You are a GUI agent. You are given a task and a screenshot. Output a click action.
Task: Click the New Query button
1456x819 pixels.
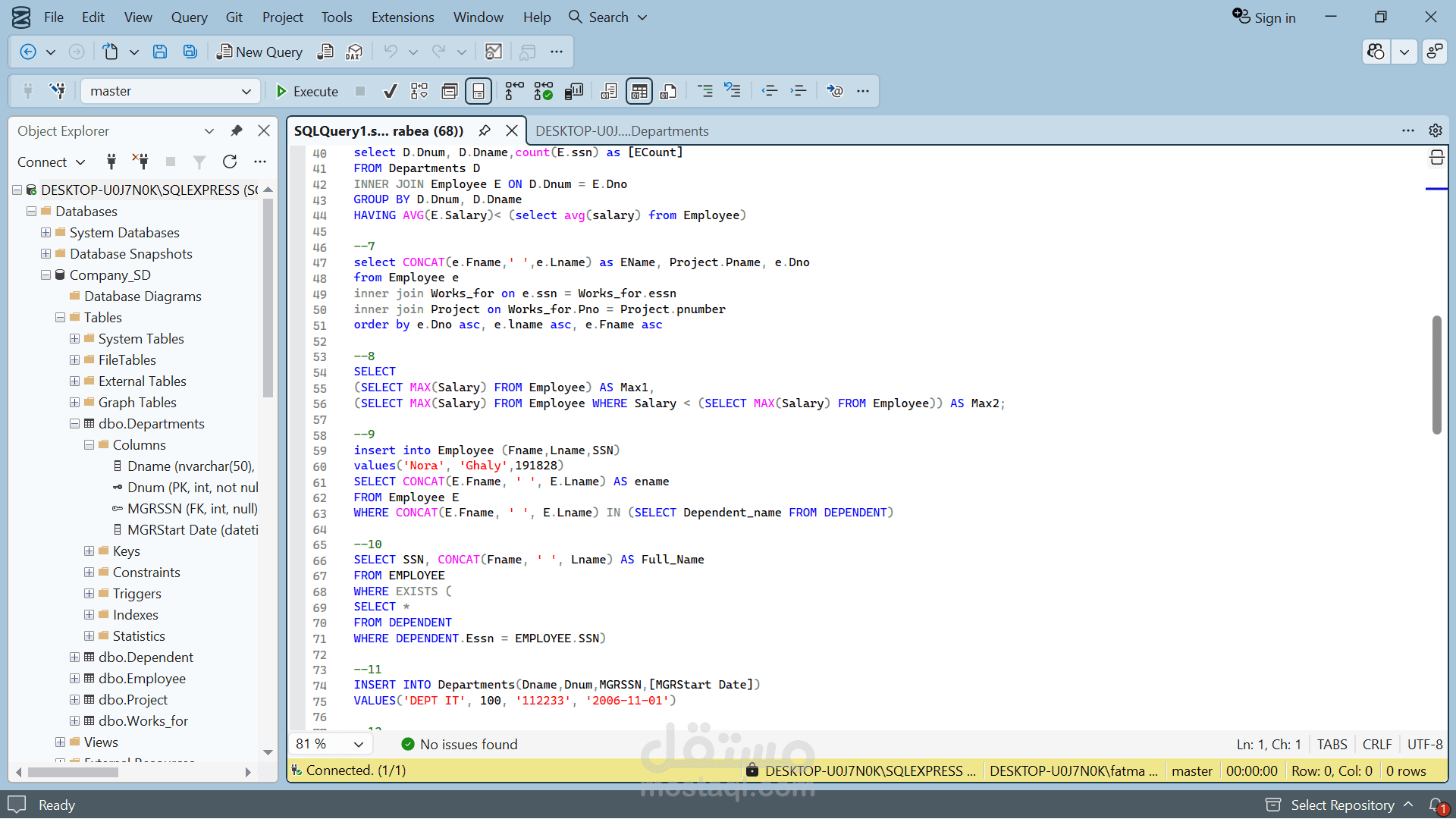(x=259, y=52)
